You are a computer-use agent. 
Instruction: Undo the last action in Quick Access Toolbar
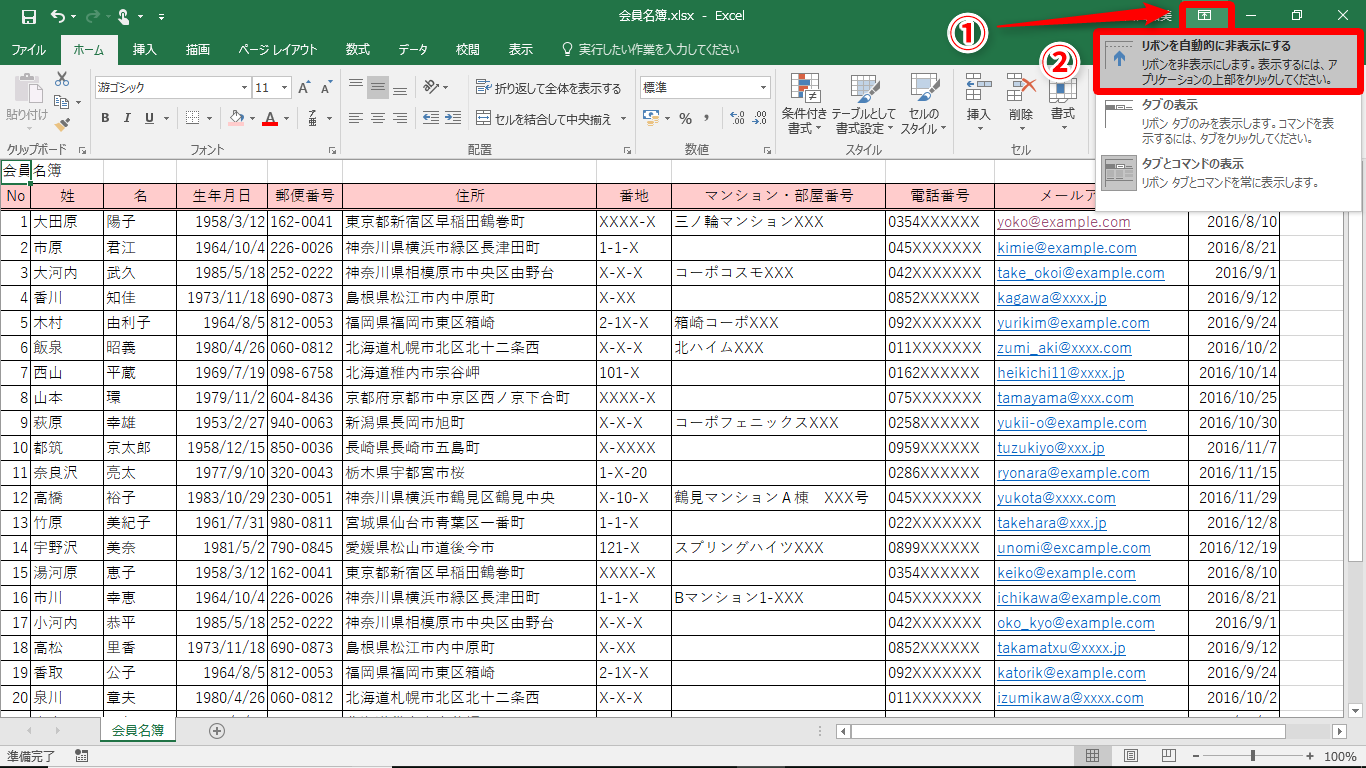(x=58, y=16)
